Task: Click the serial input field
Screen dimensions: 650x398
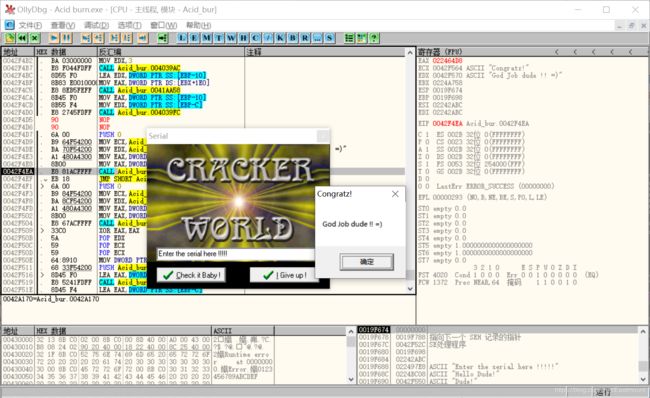Action: coord(235,254)
